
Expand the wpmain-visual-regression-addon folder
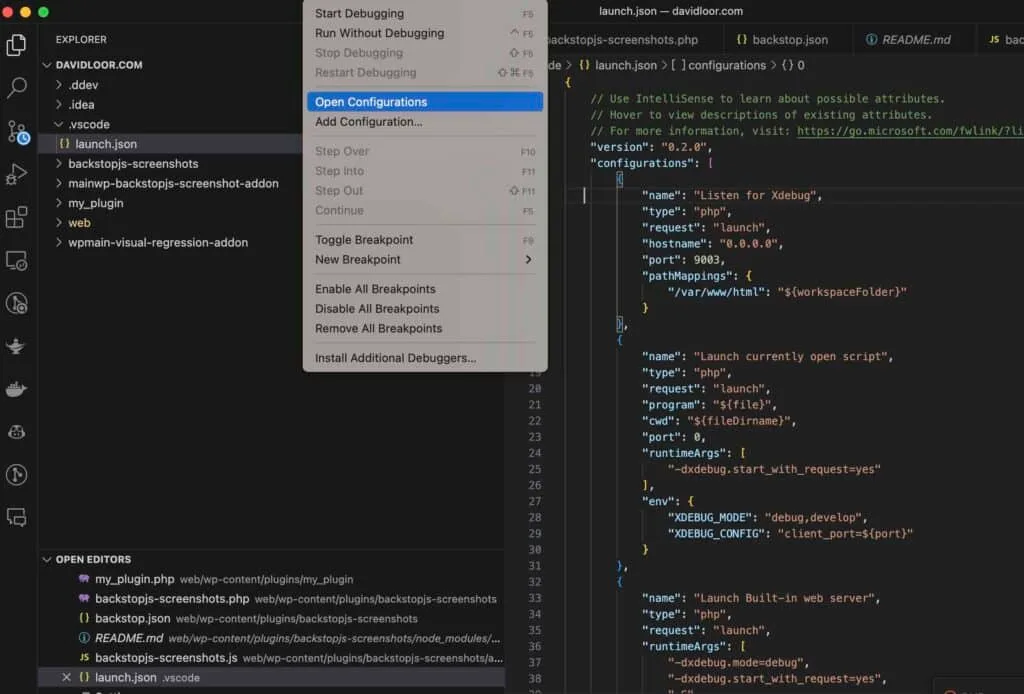59,242
